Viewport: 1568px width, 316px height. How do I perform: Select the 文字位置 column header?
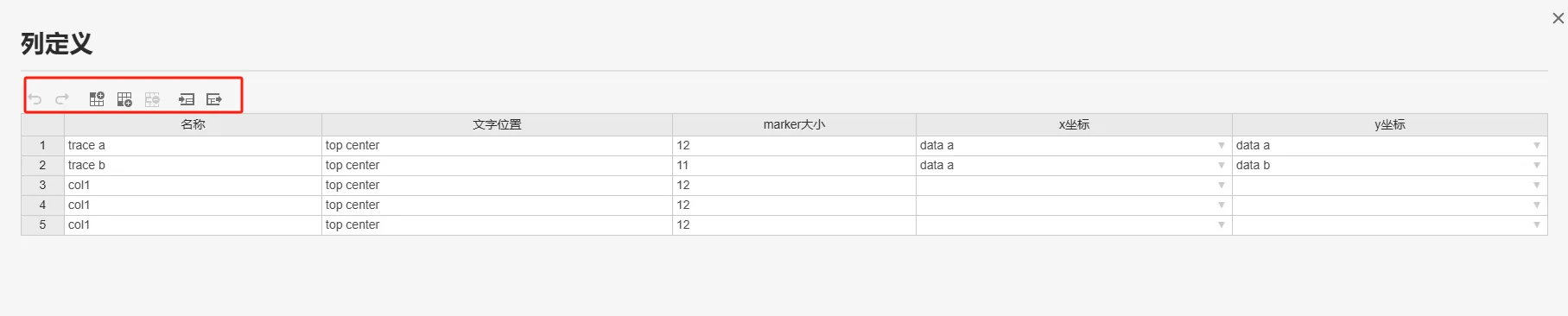pyautogui.click(x=497, y=125)
